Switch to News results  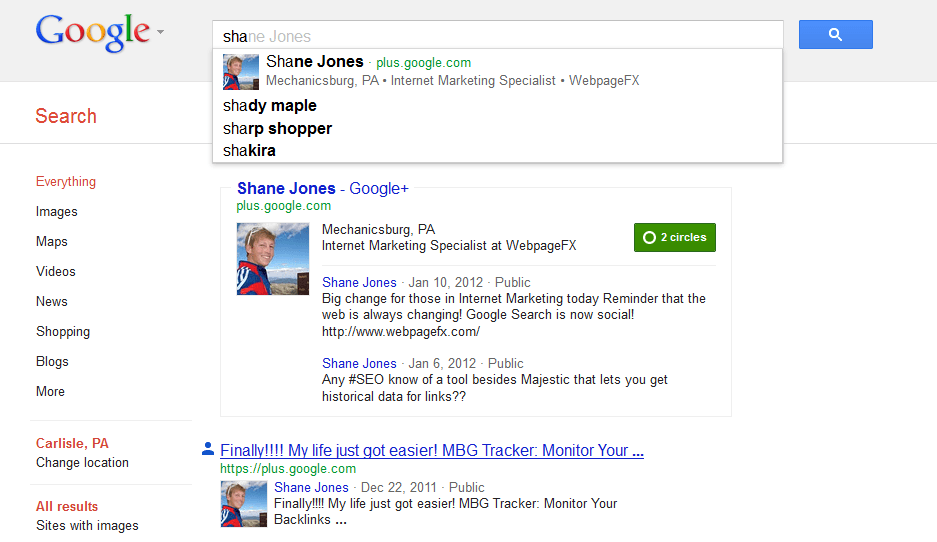[x=52, y=302]
